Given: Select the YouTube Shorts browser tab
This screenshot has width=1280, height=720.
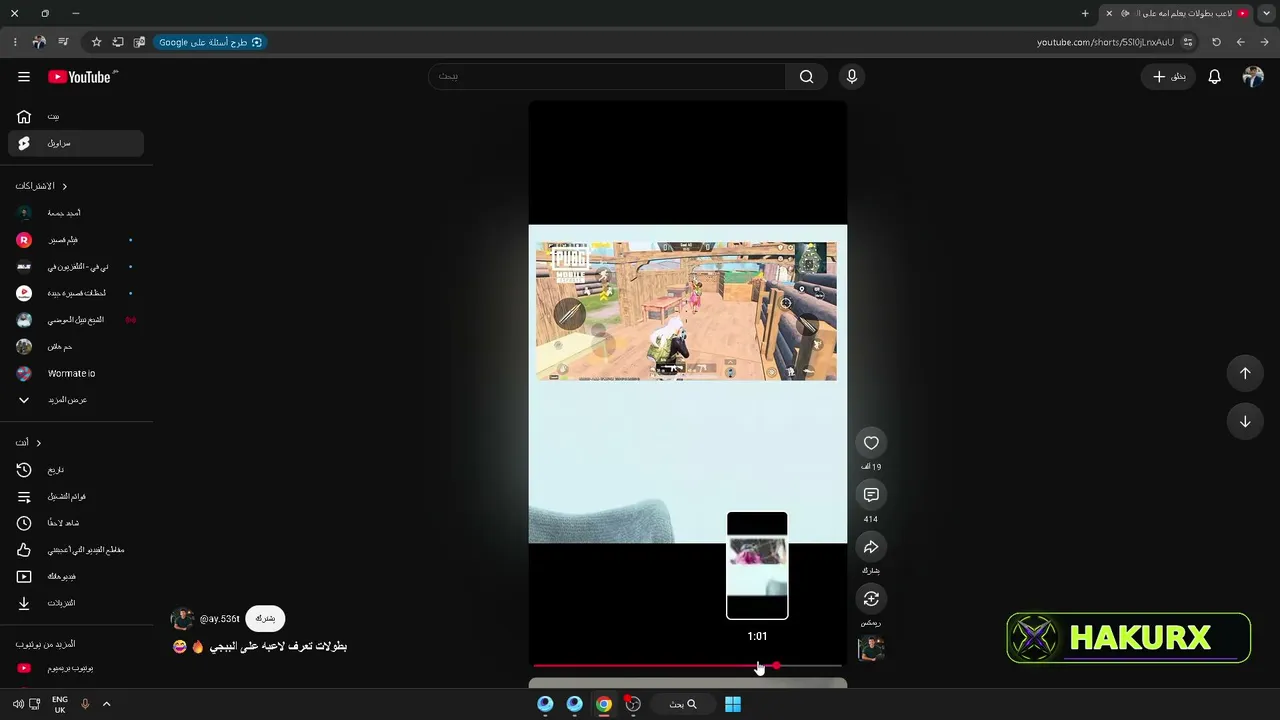Looking at the screenshot, I should 1176,14.
